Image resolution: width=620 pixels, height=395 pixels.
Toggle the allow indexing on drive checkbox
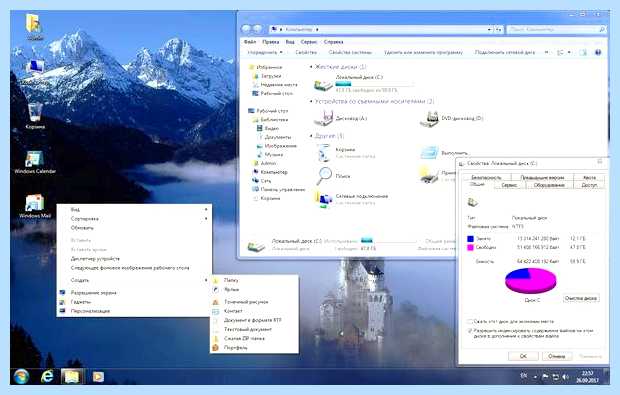tap(470, 331)
